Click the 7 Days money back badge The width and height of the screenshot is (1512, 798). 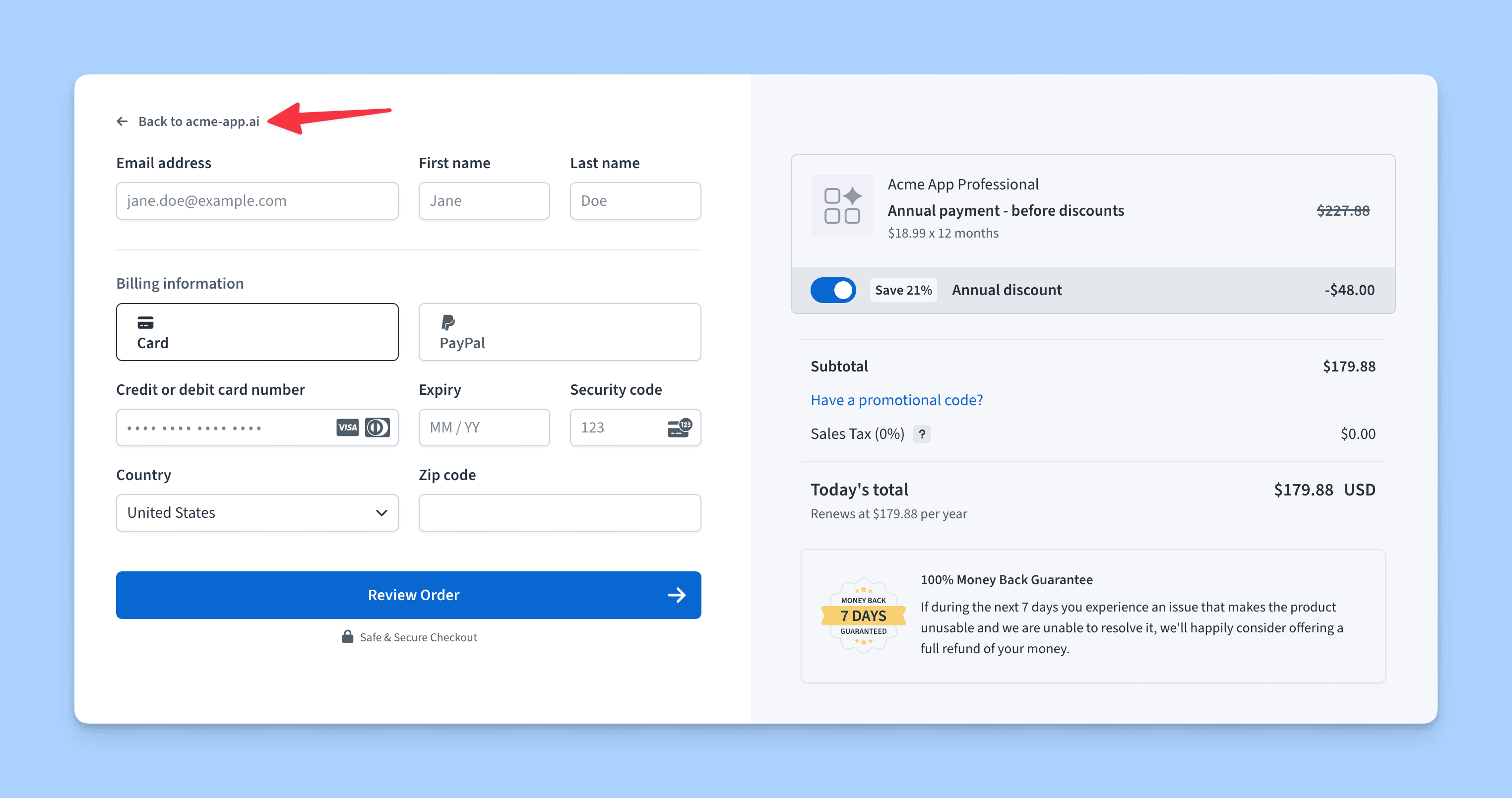864,615
